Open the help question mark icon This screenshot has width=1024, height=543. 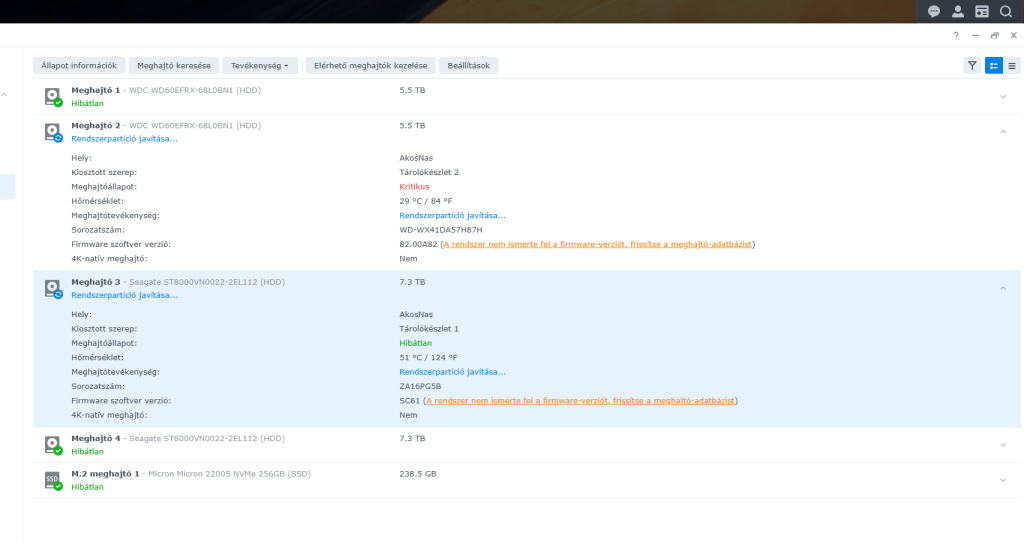(957, 35)
